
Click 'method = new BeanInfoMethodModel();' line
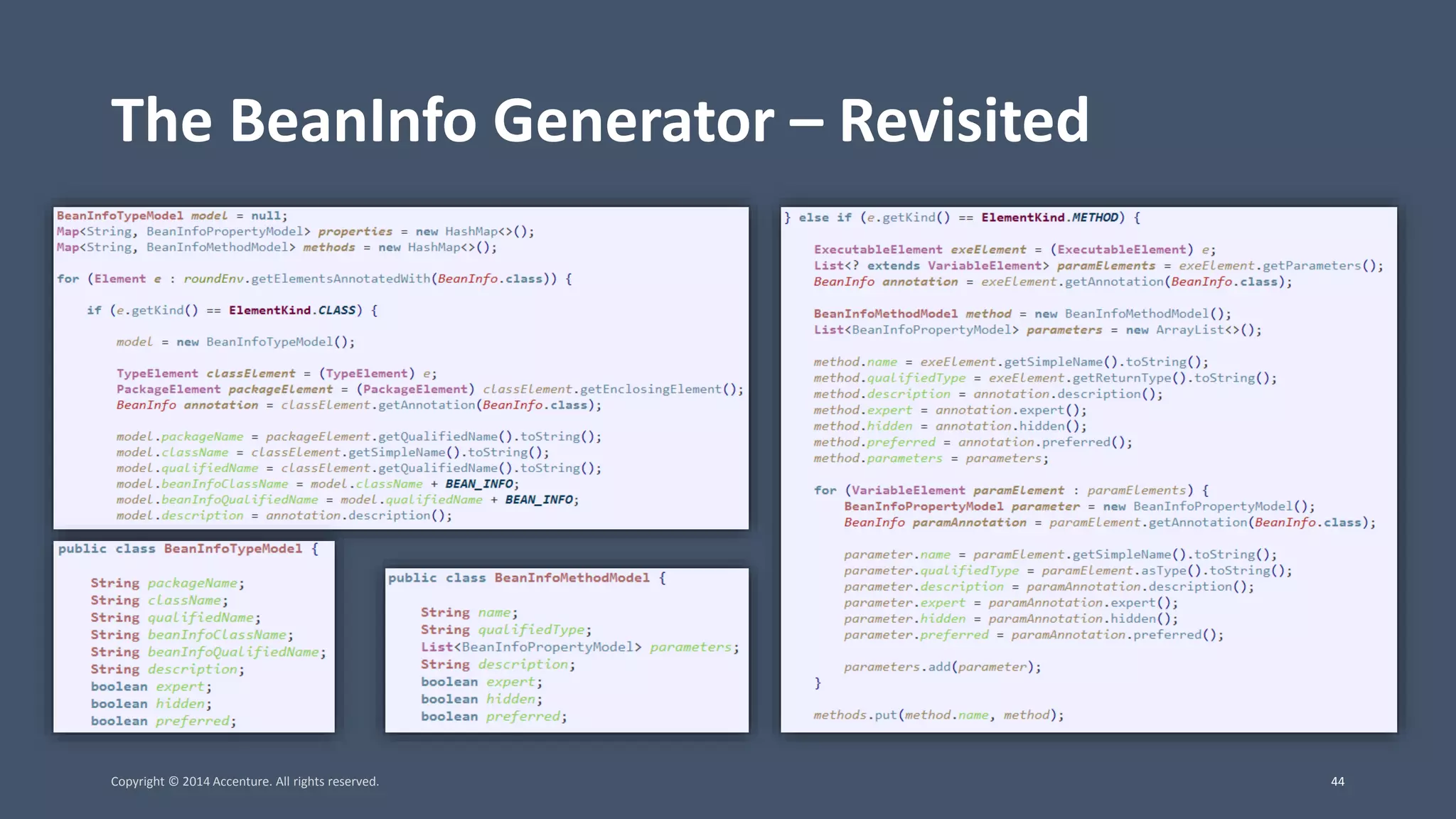[1022, 314]
